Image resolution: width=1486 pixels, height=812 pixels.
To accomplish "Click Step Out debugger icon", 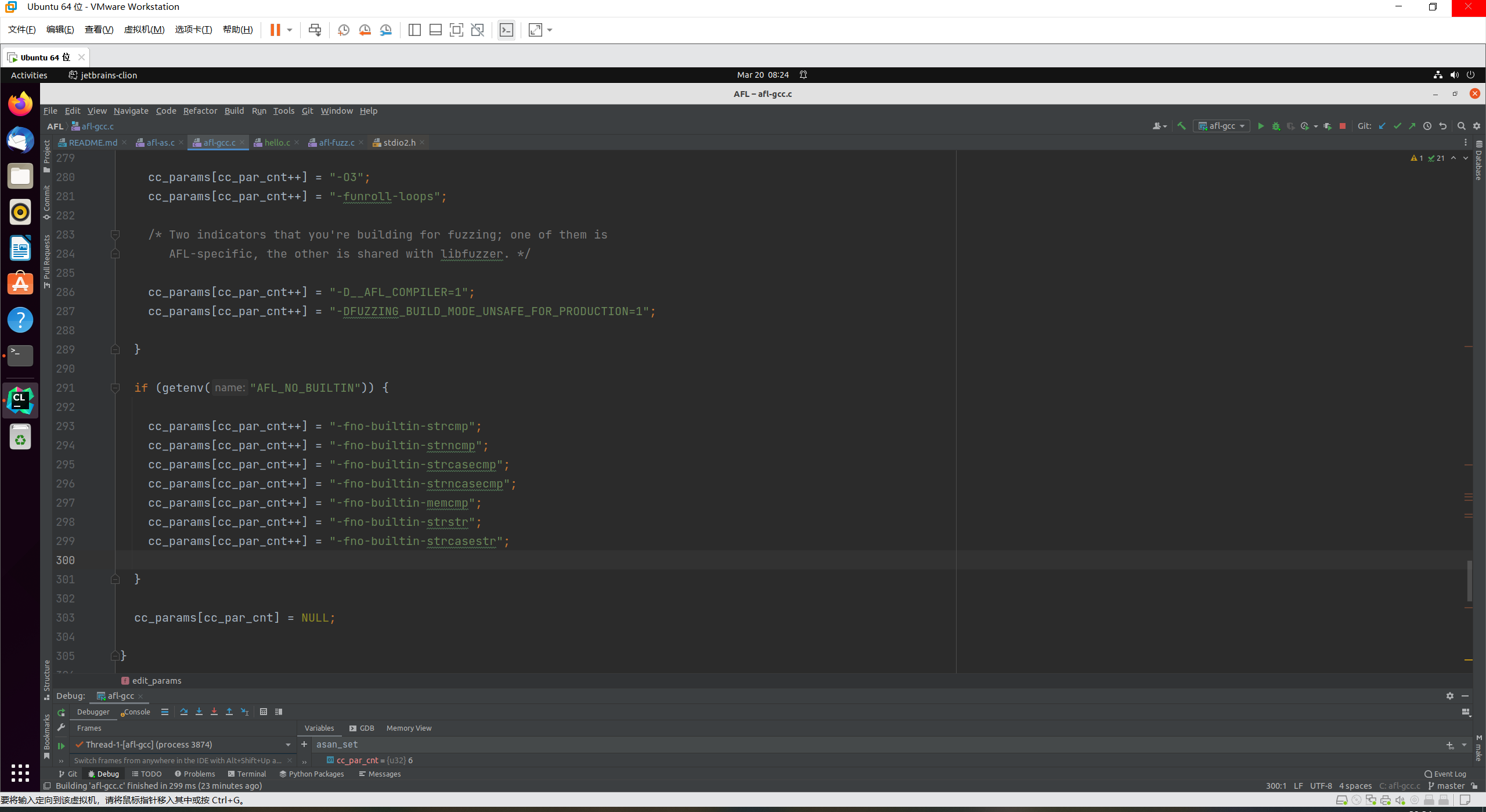I will (x=229, y=712).
